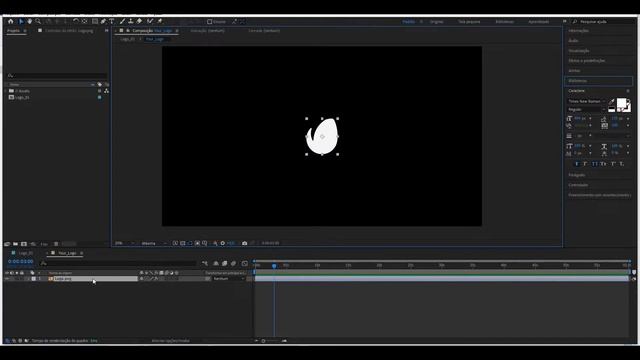Open the Controles do efeito tab
The image size is (640, 360).
click(x=69, y=31)
